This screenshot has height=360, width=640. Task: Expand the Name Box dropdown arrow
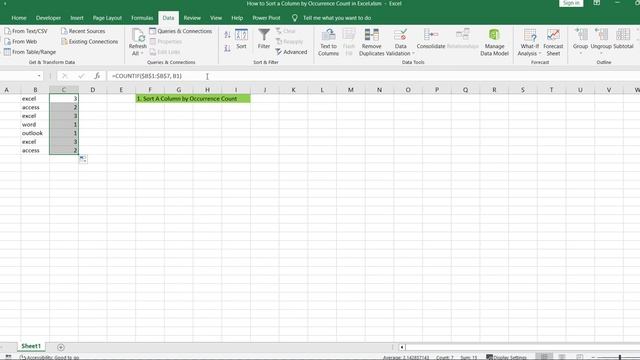tap(39, 76)
